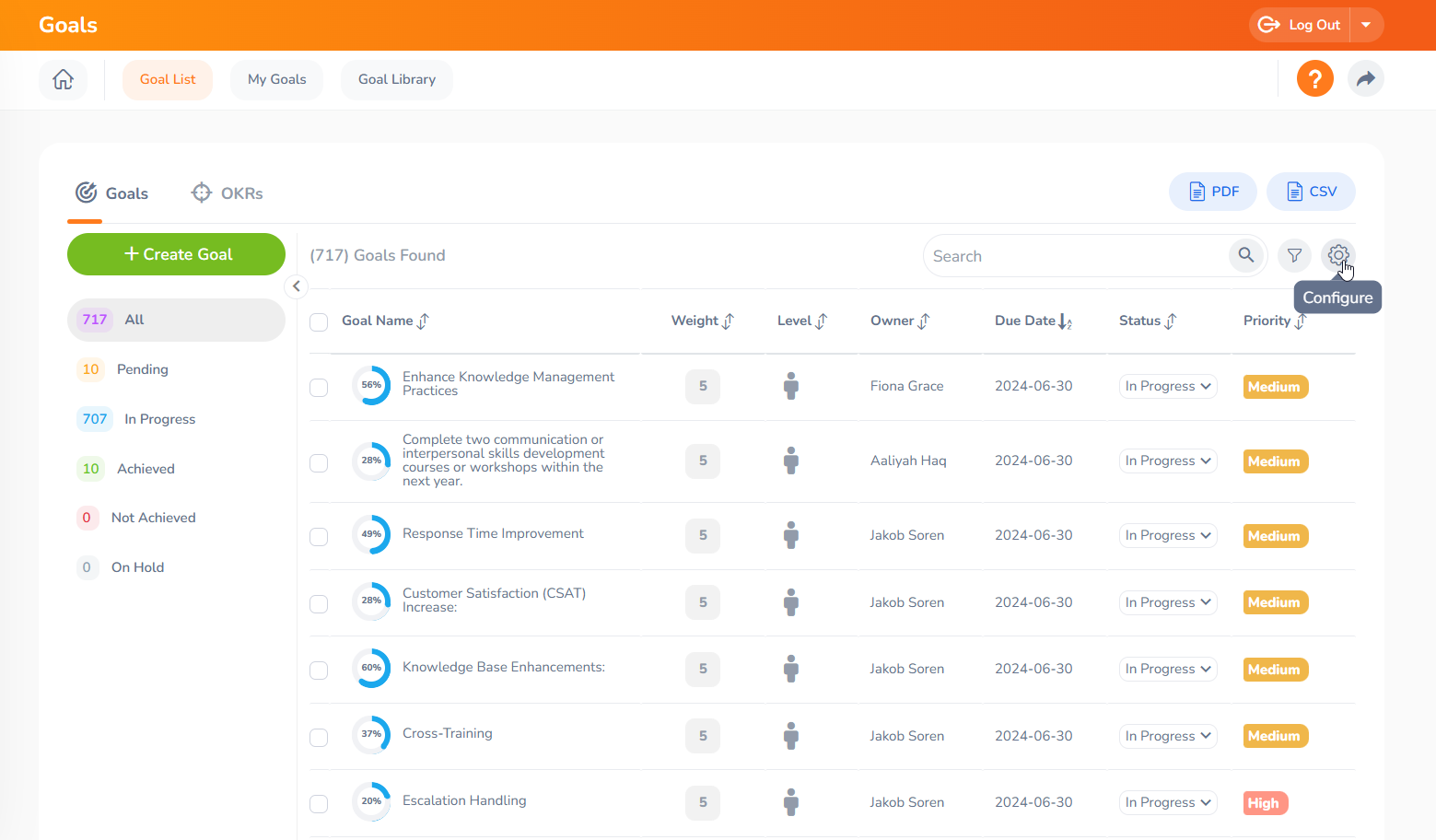The width and height of the screenshot is (1436, 840).
Task: Open status dropdown for Knowledge Base Enhancements
Action: pyautogui.click(x=1168, y=669)
